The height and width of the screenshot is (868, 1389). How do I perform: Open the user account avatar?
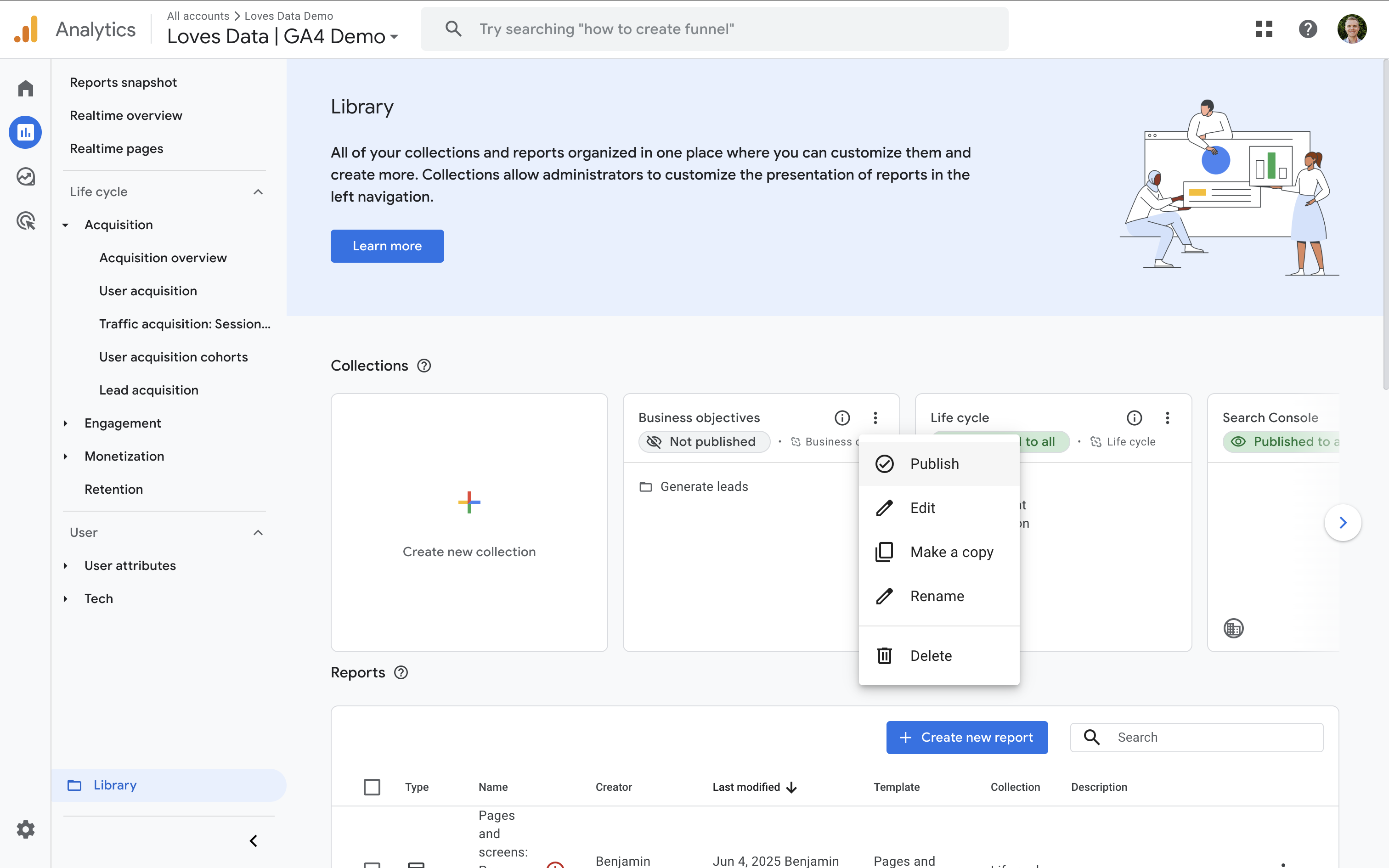(1352, 28)
